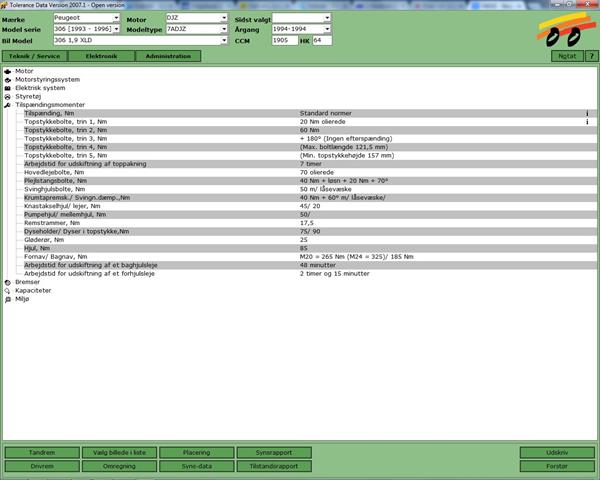Click the Motor category engine icon
The height and width of the screenshot is (480, 600).
click(8, 72)
